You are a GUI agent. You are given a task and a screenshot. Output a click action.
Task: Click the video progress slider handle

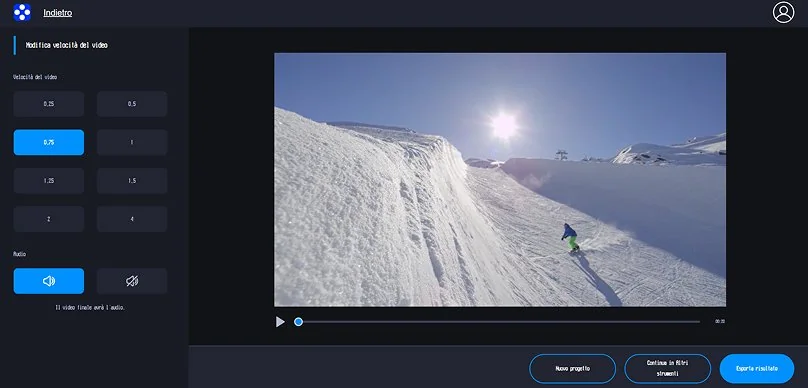[x=298, y=322]
